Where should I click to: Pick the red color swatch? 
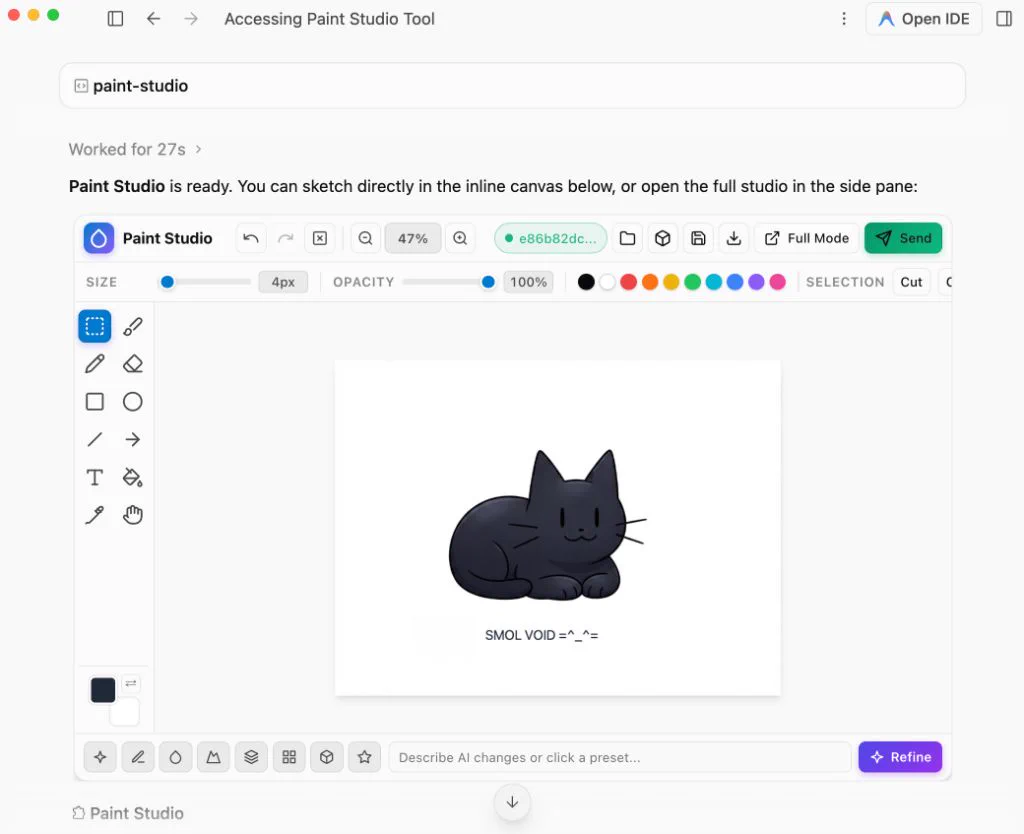tap(628, 282)
